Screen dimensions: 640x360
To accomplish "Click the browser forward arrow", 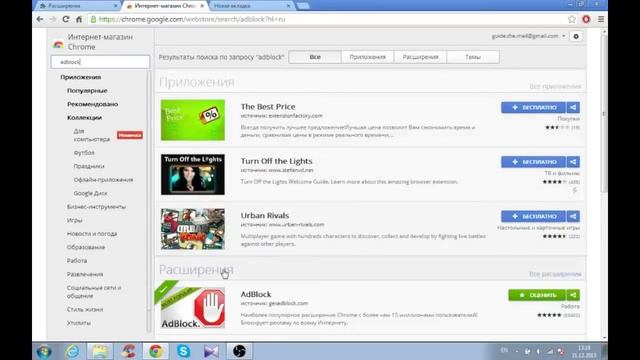I will pos(53,19).
